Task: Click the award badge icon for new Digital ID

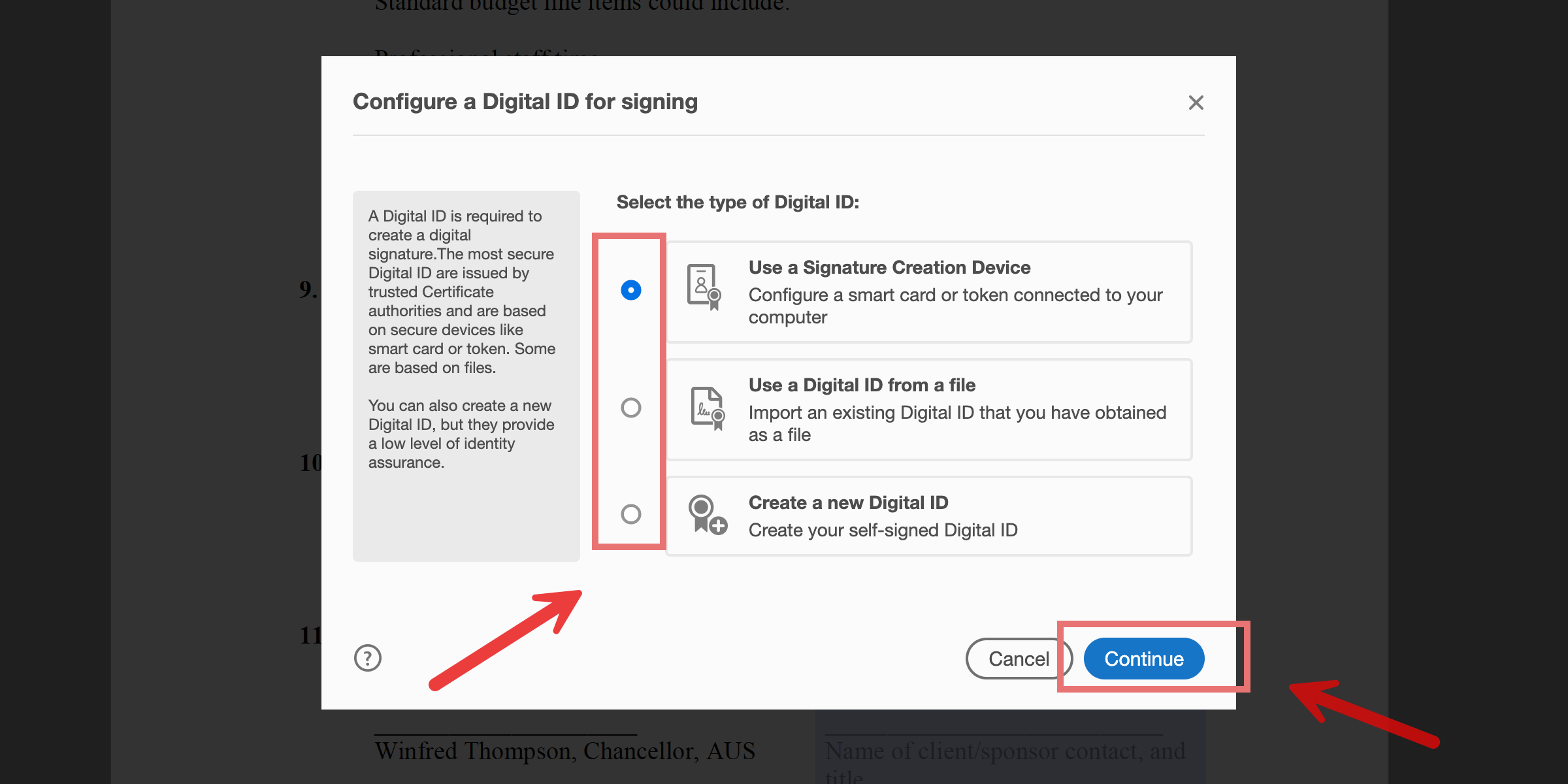Action: [700, 511]
